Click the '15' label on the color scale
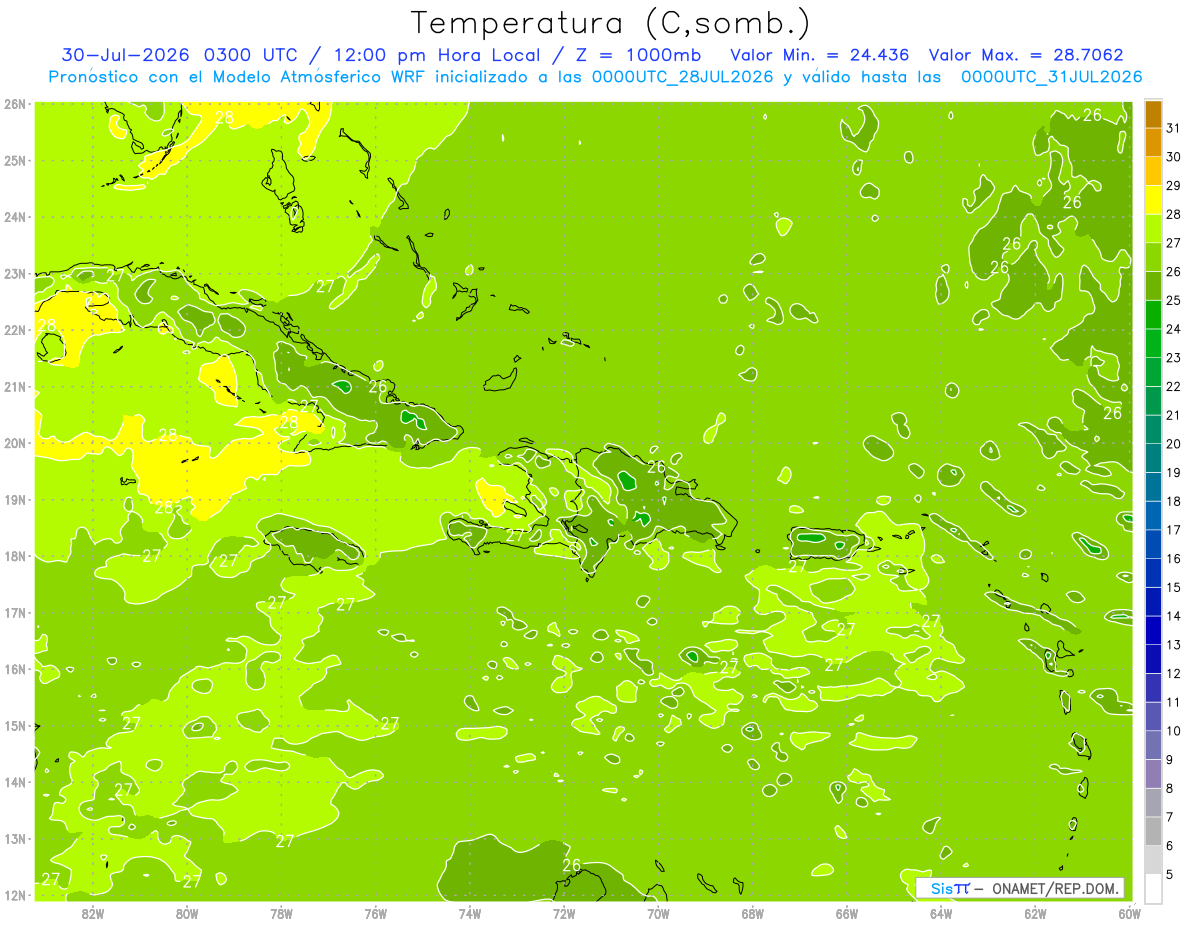Image resolution: width=1200 pixels, height=927 pixels. 1174,587
